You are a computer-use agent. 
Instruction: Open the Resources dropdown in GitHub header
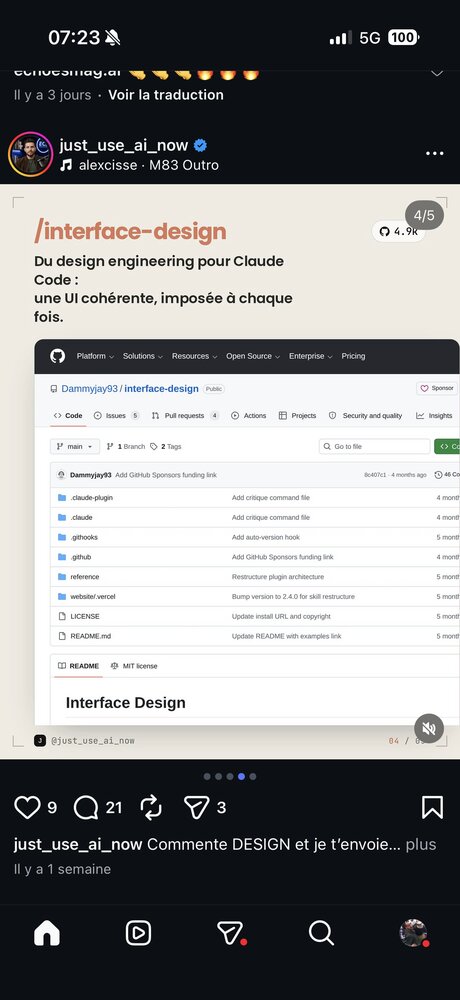[195, 356]
